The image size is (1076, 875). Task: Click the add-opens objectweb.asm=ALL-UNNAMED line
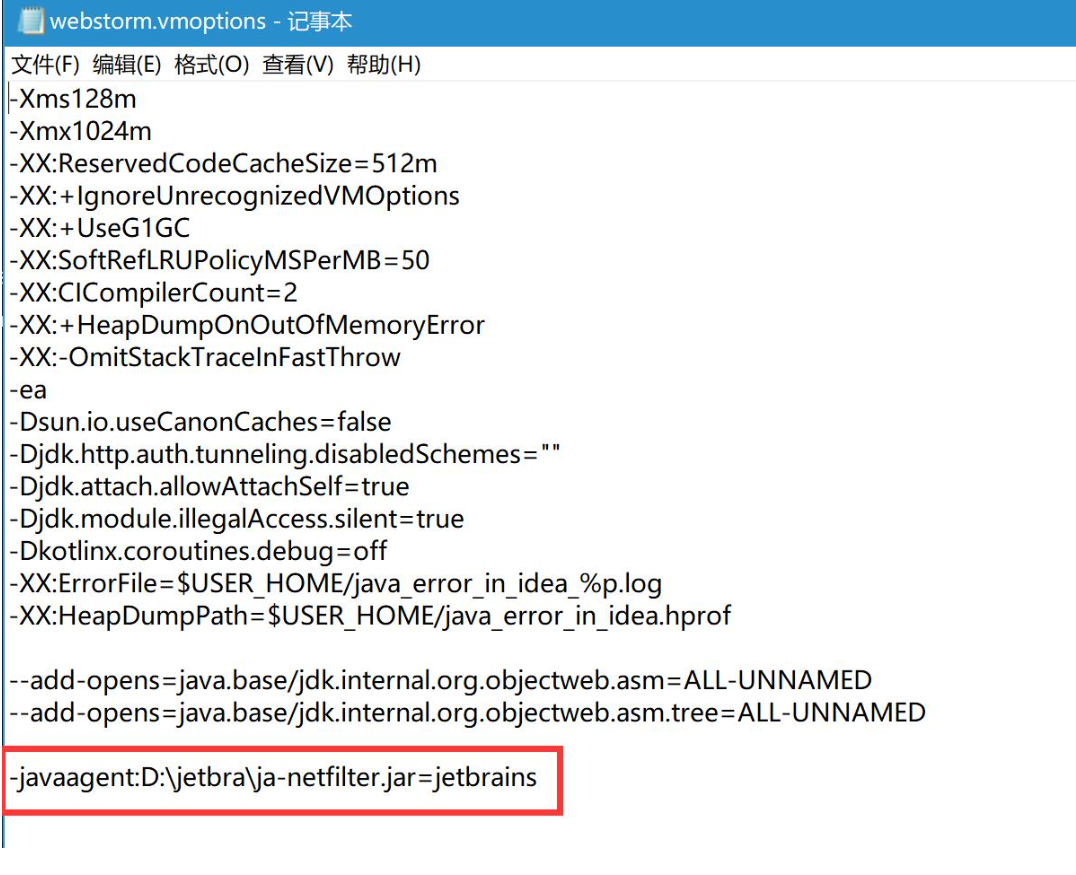coord(441,680)
